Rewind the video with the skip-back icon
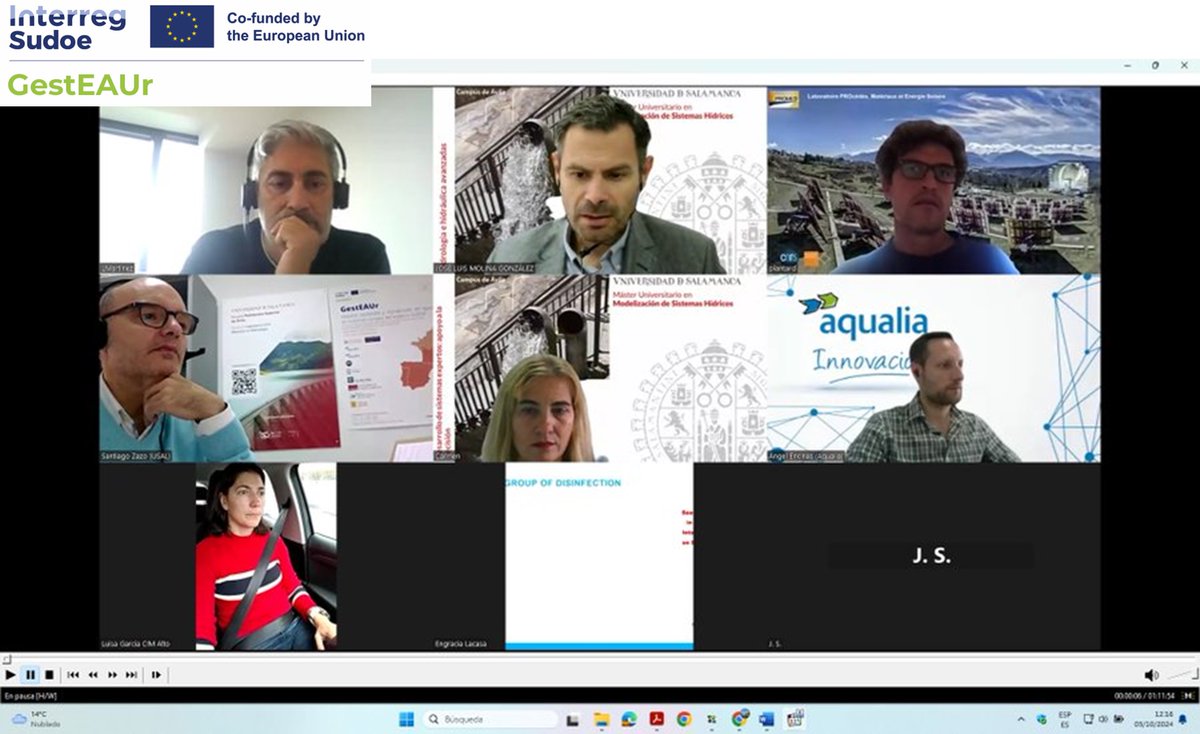Image resolution: width=1200 pixels, height=734 pixels. (94, 675)
